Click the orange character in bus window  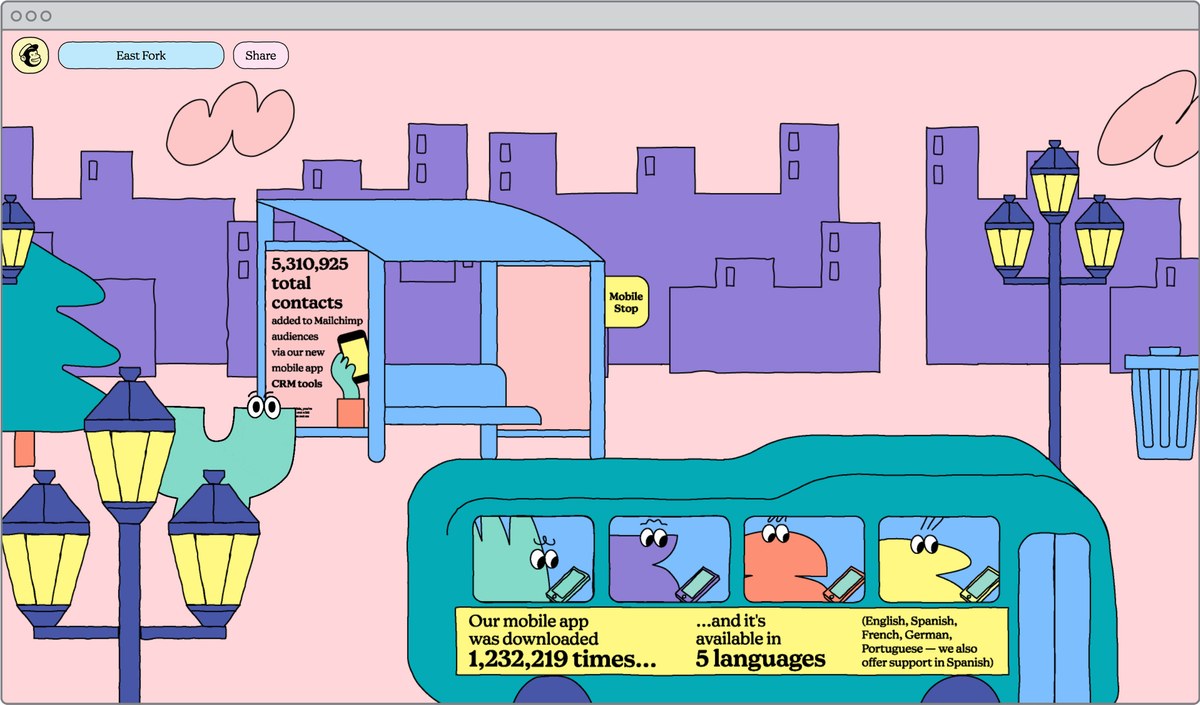(x=786, y=563)
